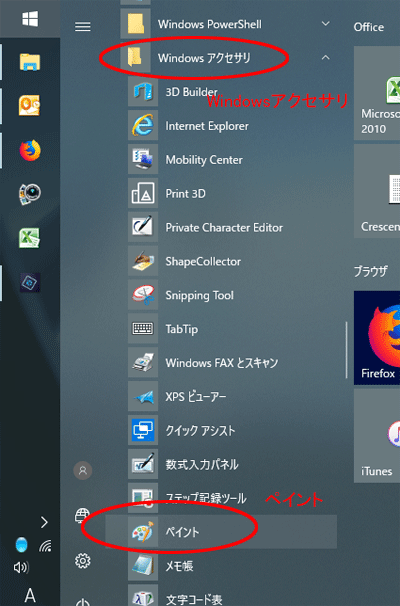
Task: Click the 文字コード表 icon
Action: tap(143, 595)
